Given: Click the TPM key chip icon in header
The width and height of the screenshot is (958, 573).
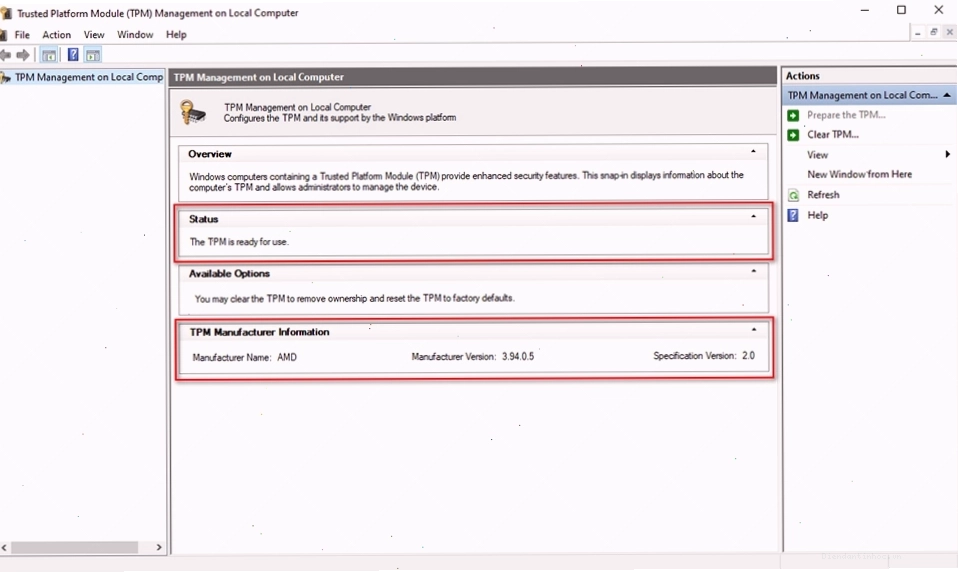Looking at the screenshot, I should [193, 112].
